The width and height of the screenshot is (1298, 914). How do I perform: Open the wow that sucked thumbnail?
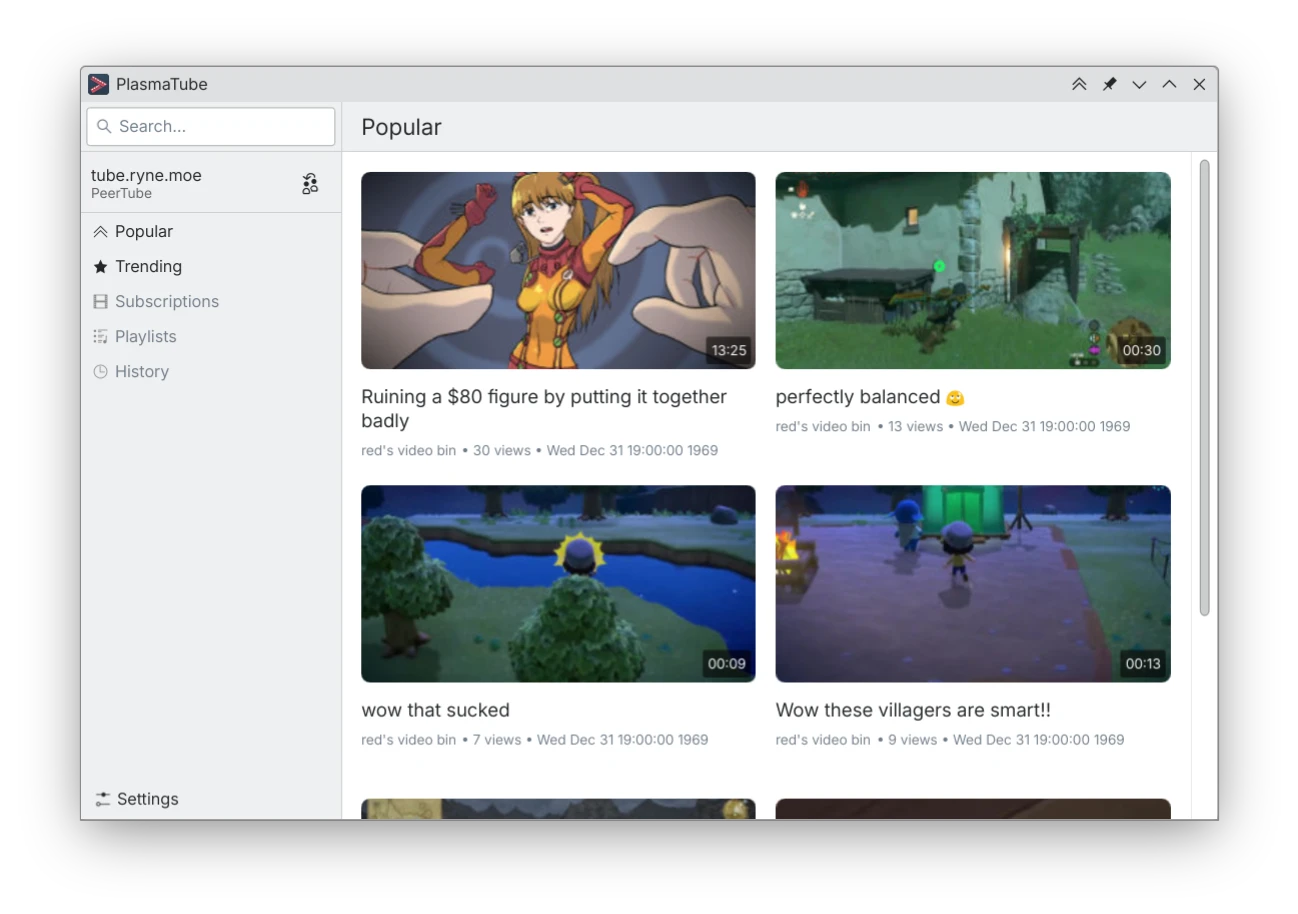(558, 584)
